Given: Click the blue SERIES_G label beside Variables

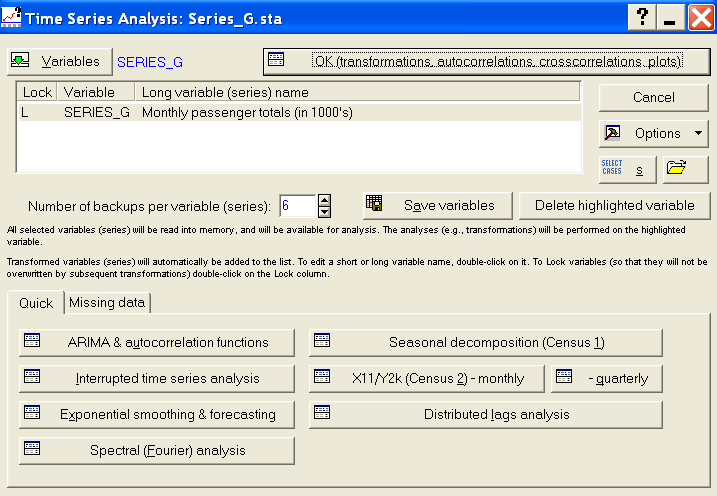Looking at the screenshot, I should 150,62.
